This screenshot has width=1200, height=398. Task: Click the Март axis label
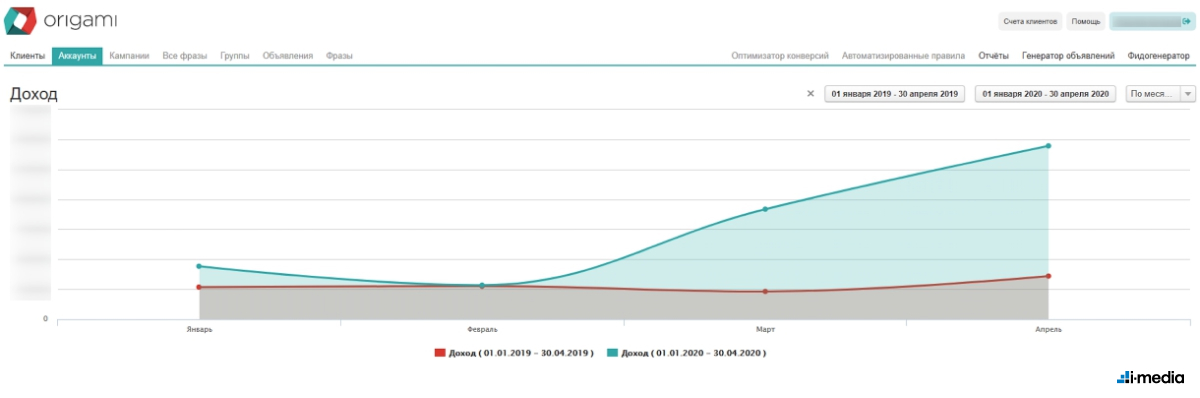765,329
